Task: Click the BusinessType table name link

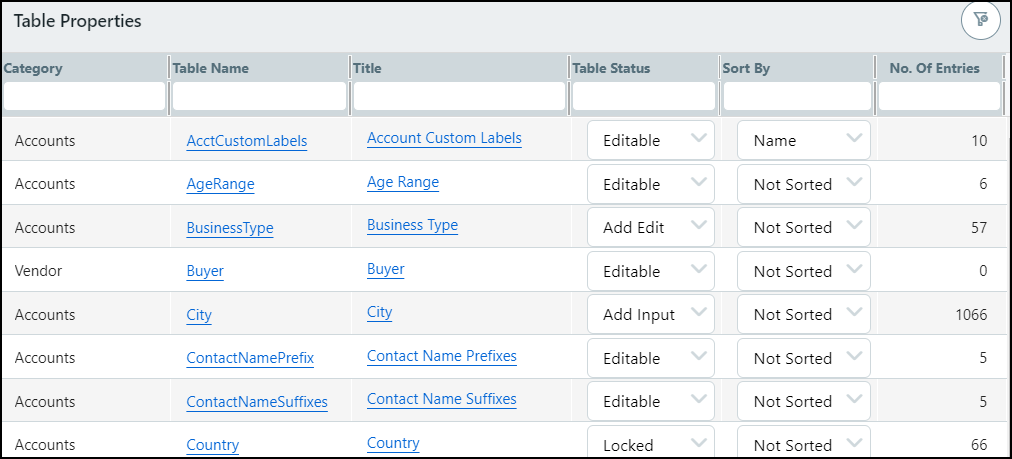Action: 229,228
